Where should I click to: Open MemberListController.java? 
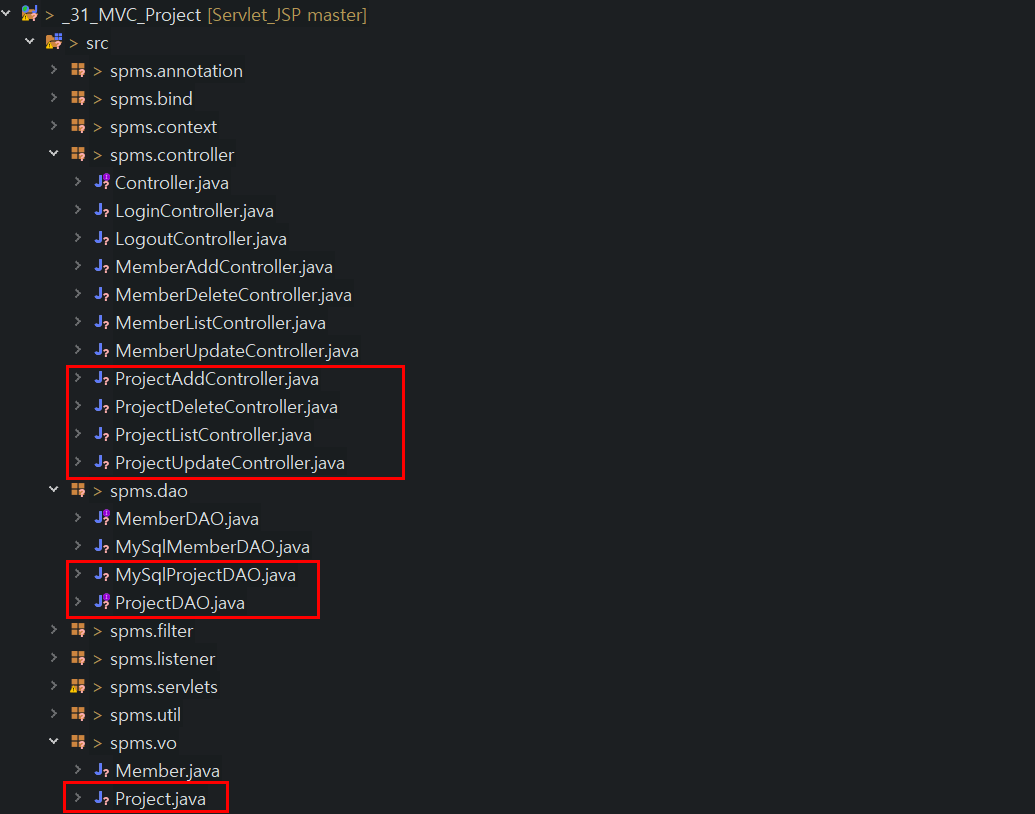point(220,322)
